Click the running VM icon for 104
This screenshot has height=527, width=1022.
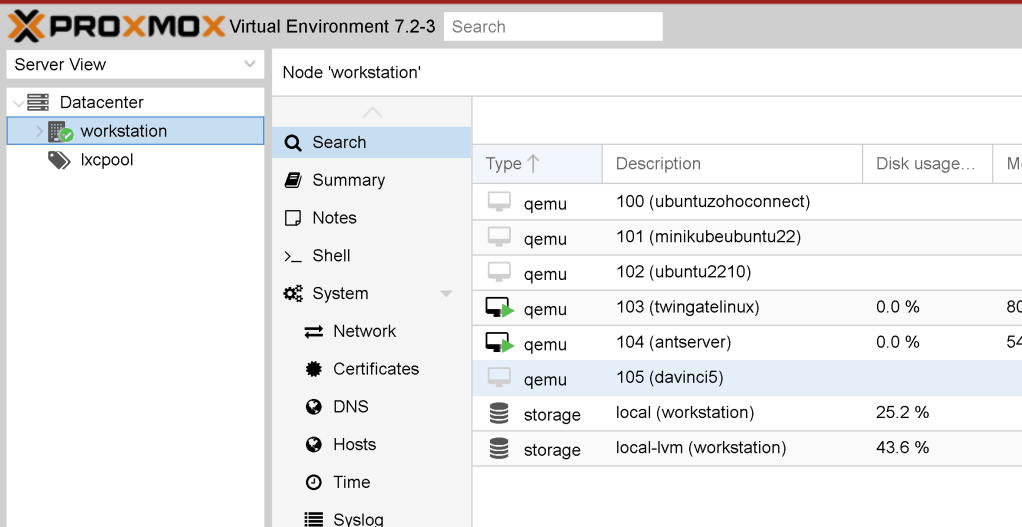tap(500, 343)
